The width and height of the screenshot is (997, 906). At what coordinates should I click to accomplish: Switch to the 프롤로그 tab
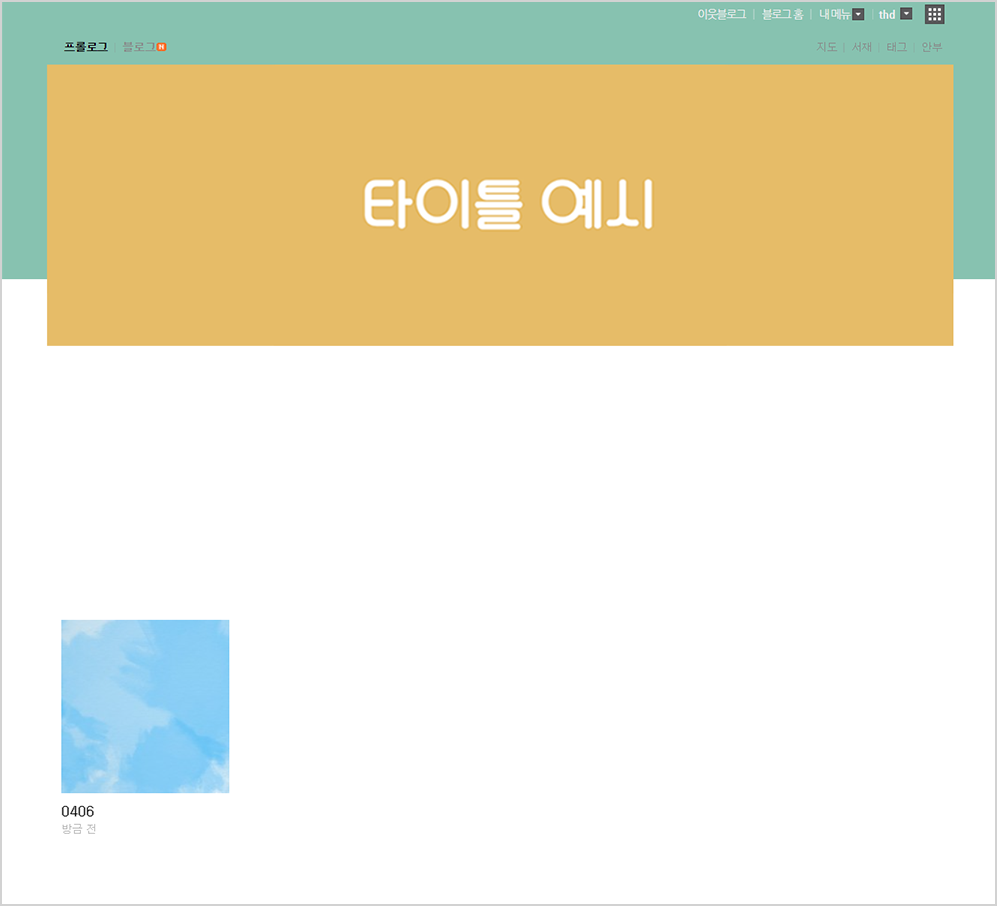click(85, 47)
